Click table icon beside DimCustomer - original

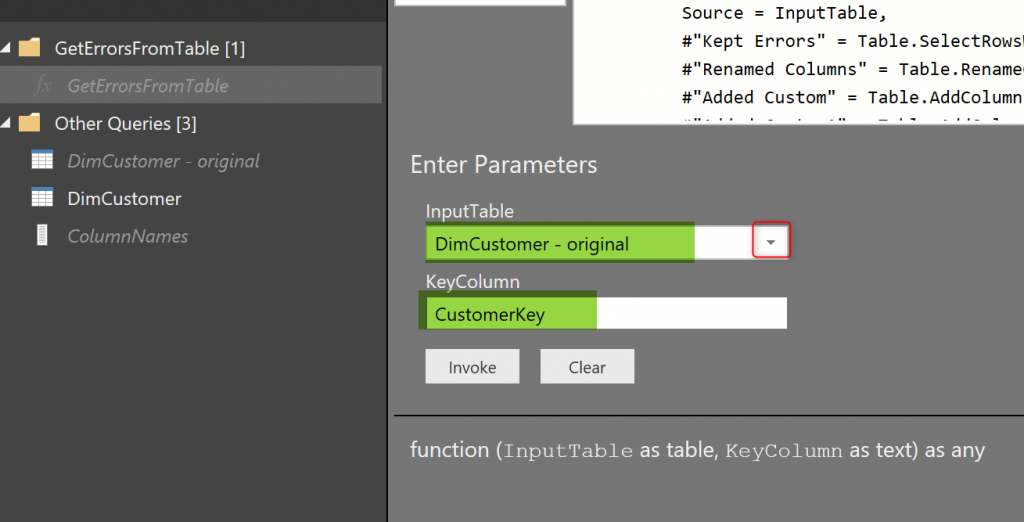coord(42,160)
